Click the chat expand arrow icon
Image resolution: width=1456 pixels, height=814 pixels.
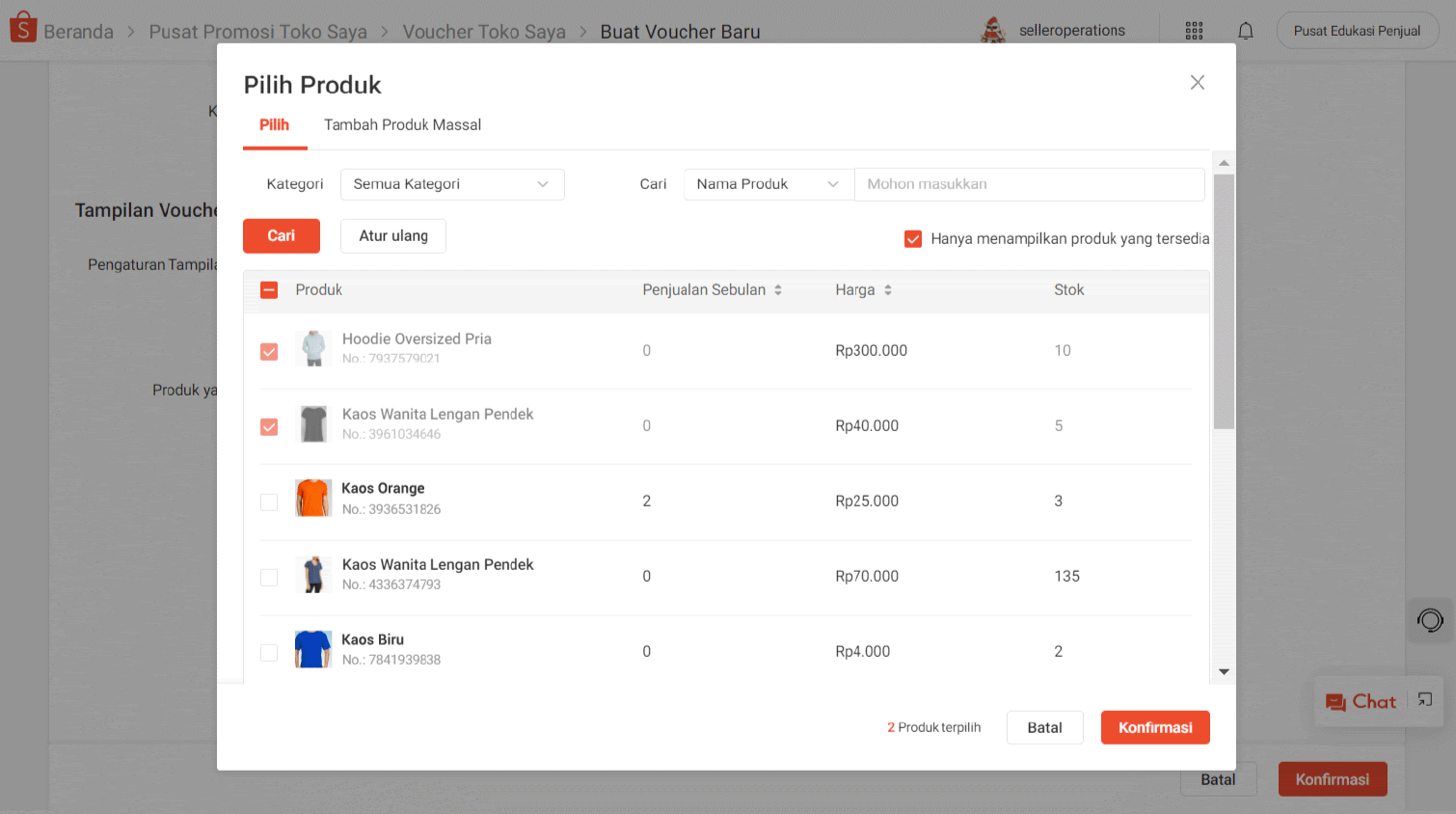click(1425, 700)
